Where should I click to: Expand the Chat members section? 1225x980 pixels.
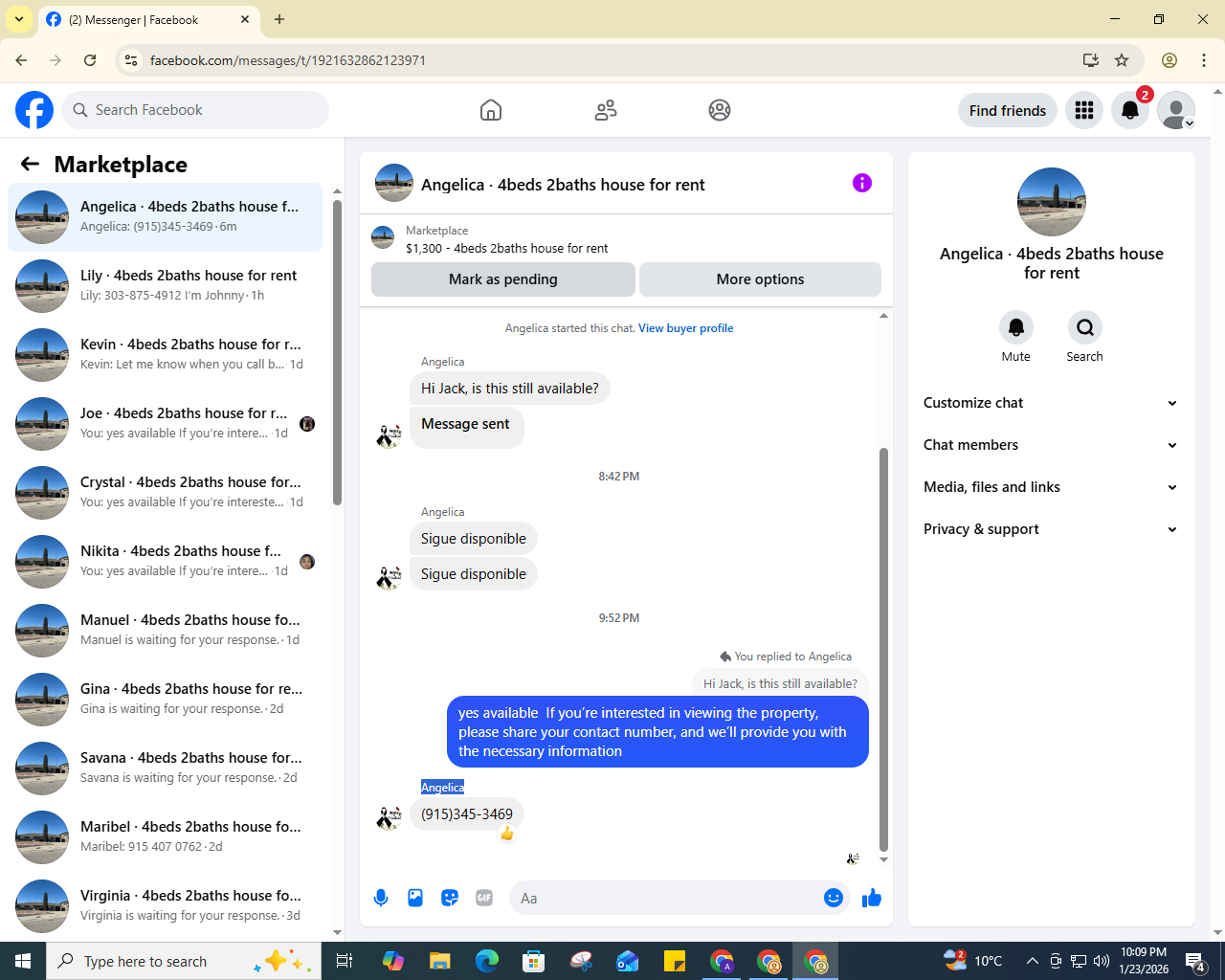(1051, 445)
